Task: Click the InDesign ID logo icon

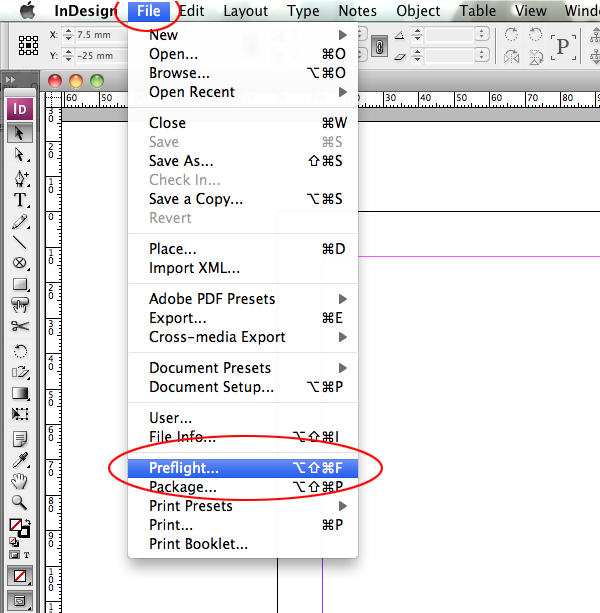Action: [20, 109]
